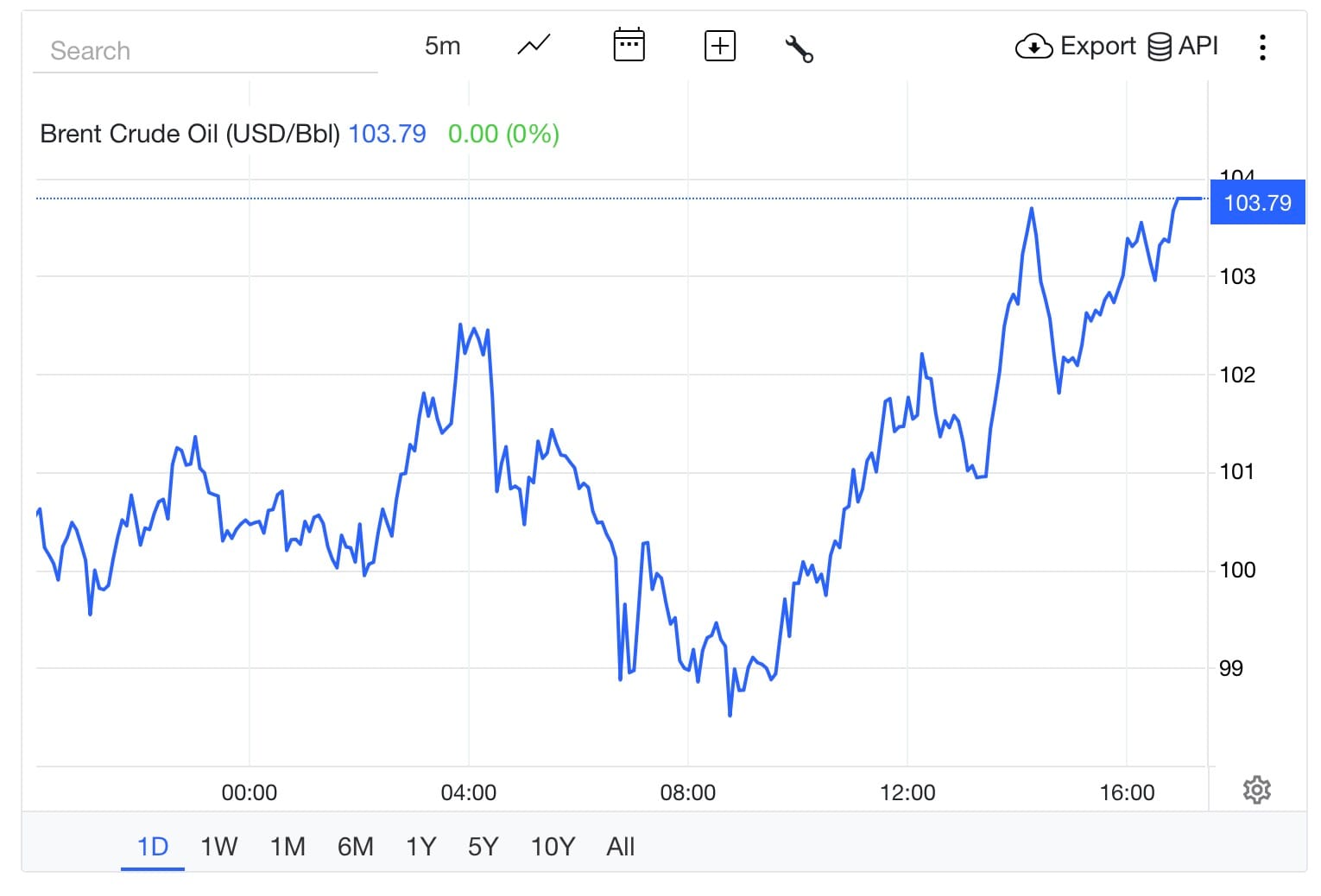Click the cloud download Export icon
The width and height of the screenshot is (1321, 896).
(1033, 47)
